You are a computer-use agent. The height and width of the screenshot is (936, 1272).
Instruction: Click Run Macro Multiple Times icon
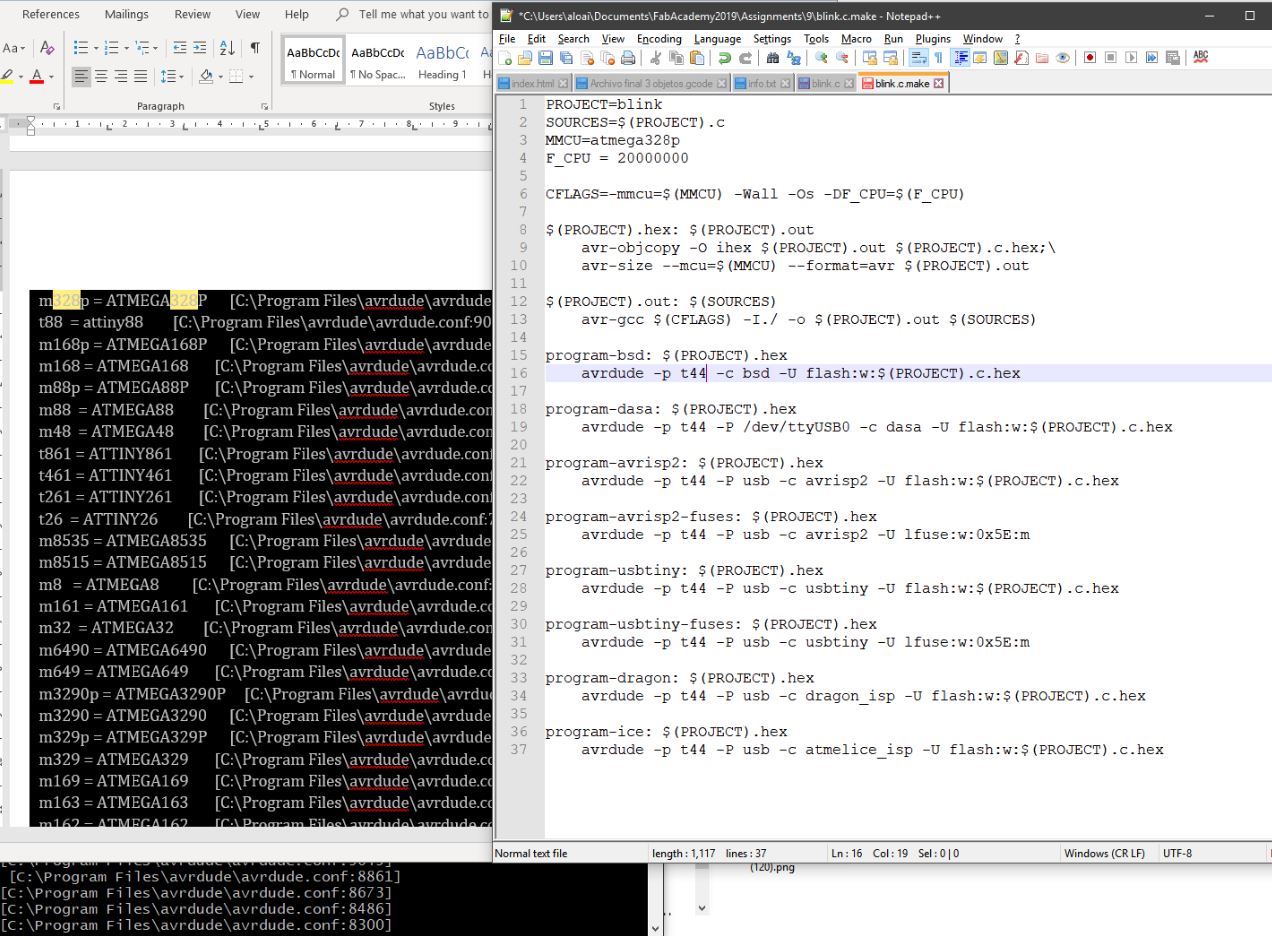coord(1152,58)
